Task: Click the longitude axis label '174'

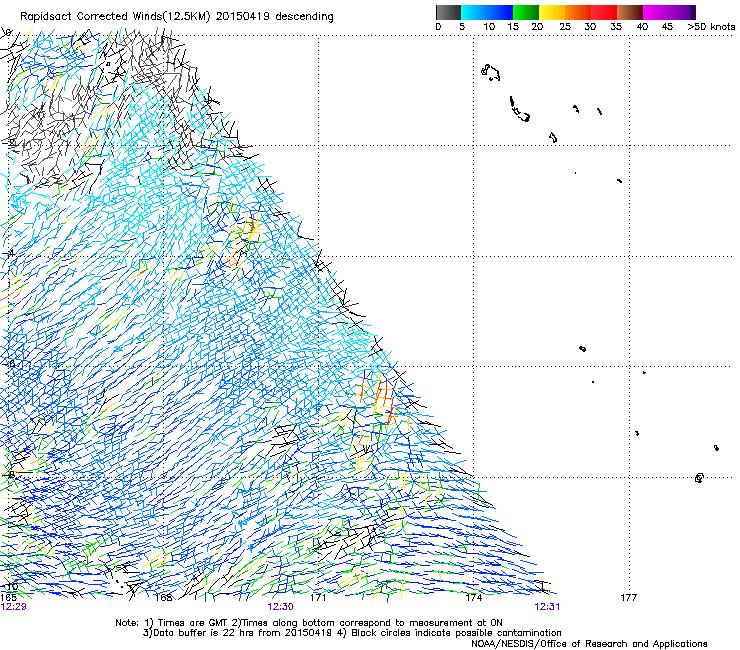Action: tap(474, 598)
